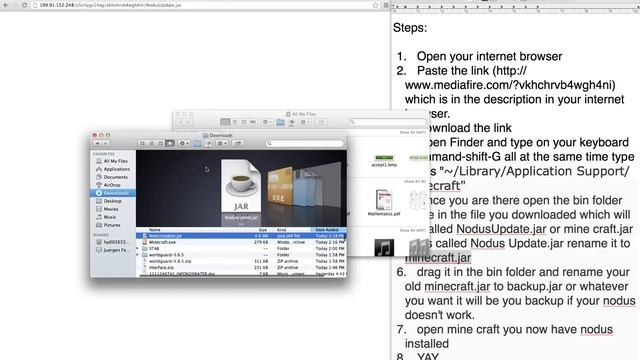The image size is (640, 360).
Task: Go forward in the Downloads Finder window
Action: [105, 143]
